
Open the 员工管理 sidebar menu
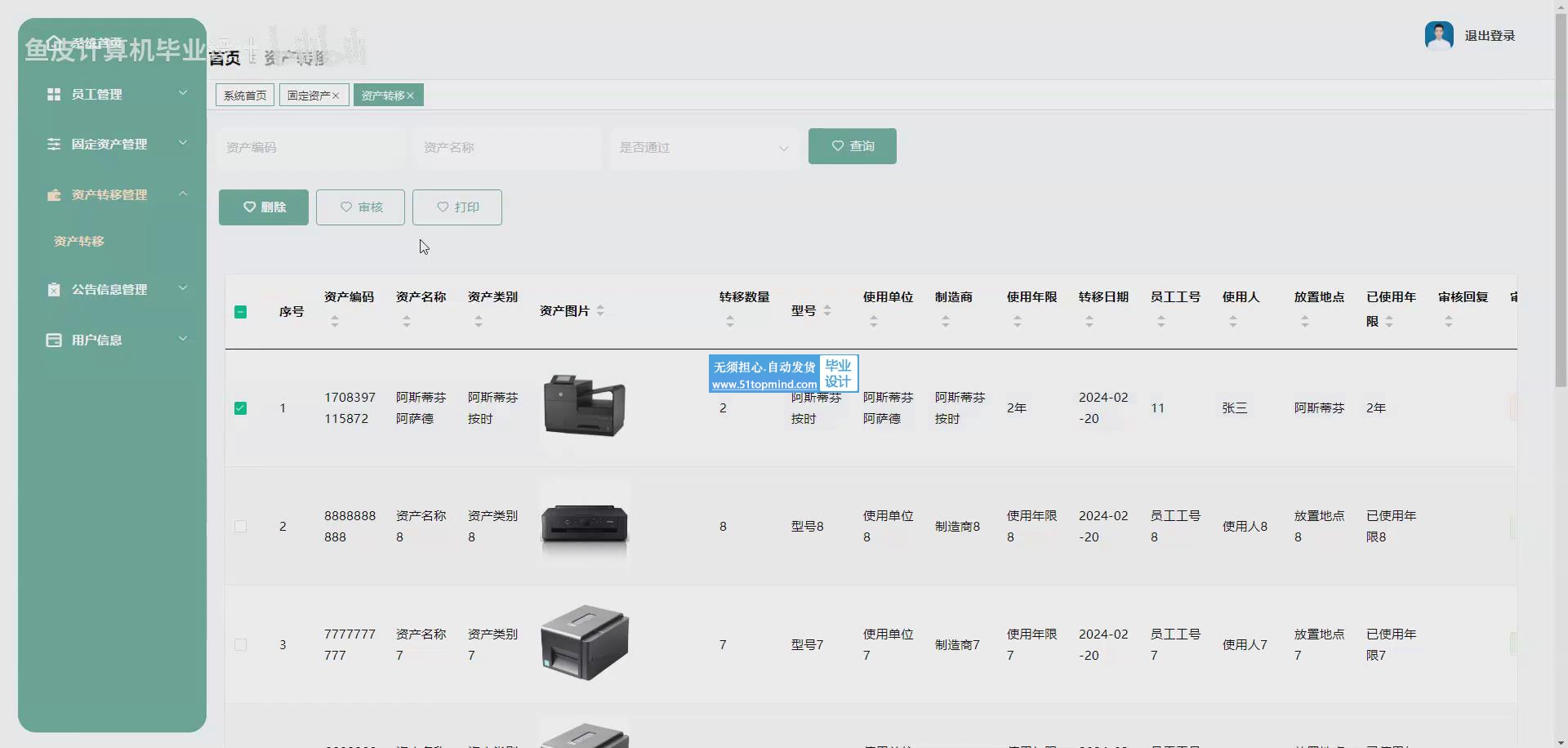tap(113, 95)
